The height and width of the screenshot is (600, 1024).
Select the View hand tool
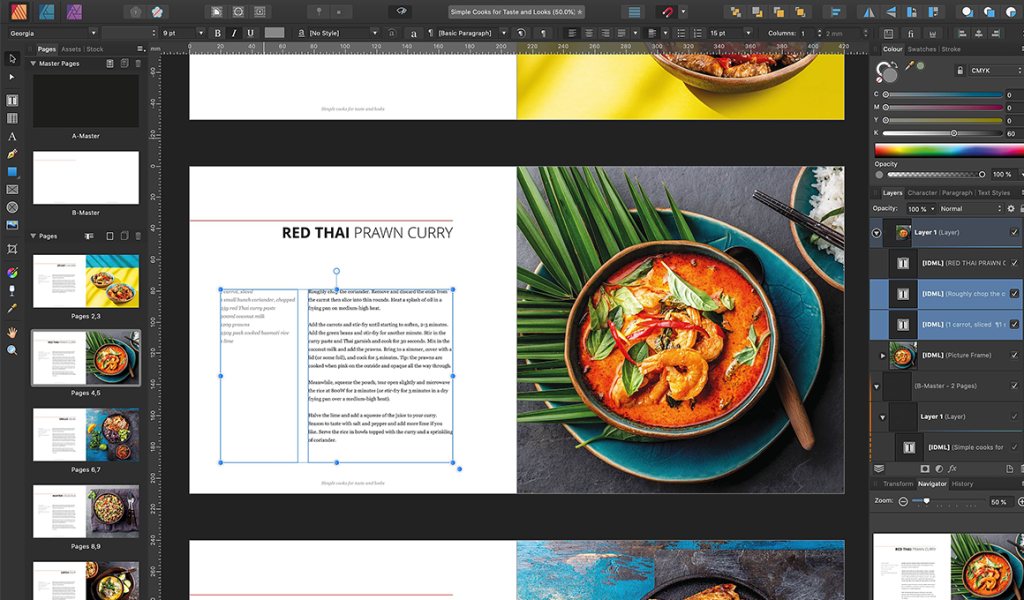point(12,332)
